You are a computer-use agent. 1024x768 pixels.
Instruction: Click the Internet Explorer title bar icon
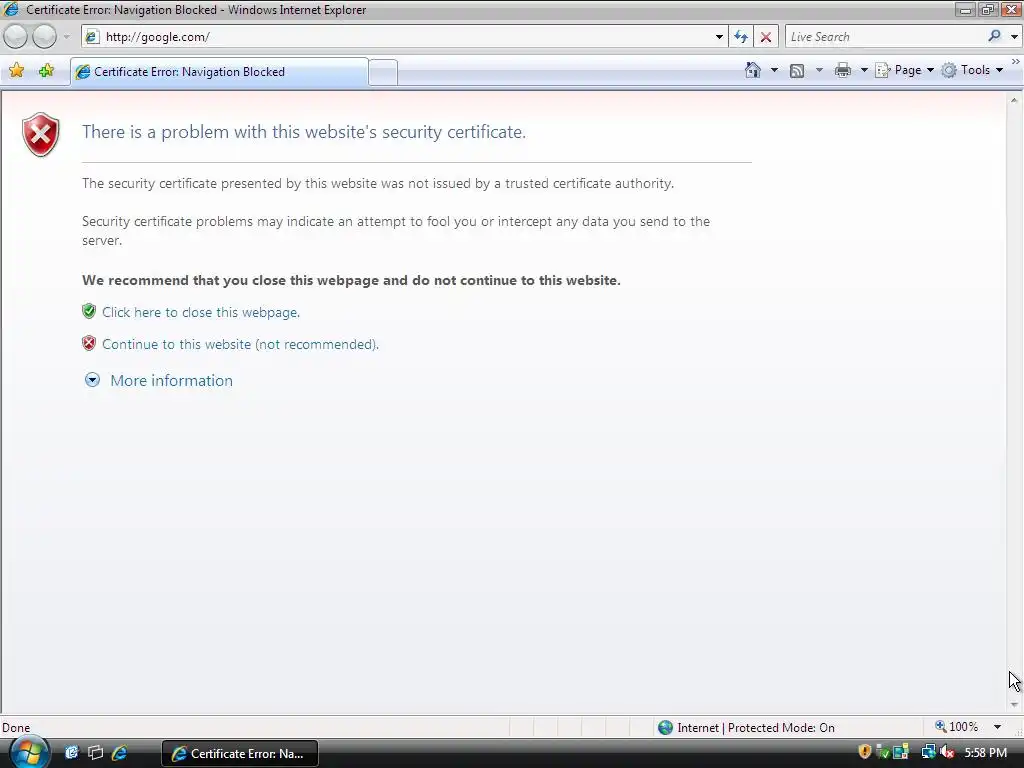[x=11, y=9]
